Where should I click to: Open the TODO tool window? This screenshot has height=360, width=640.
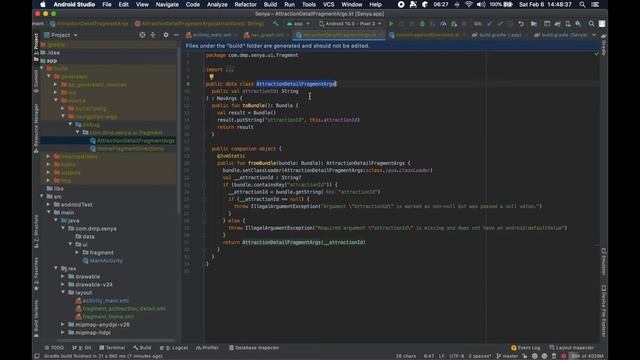point(54,348)
